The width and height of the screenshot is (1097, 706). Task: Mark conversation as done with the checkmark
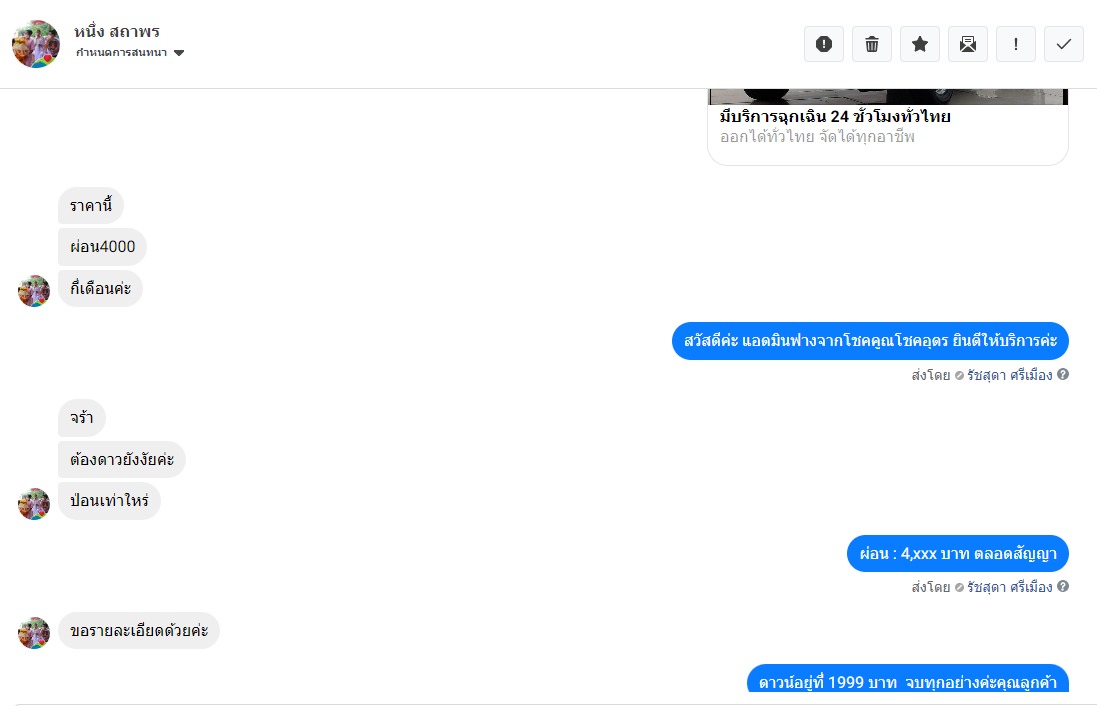[1064, 44]
